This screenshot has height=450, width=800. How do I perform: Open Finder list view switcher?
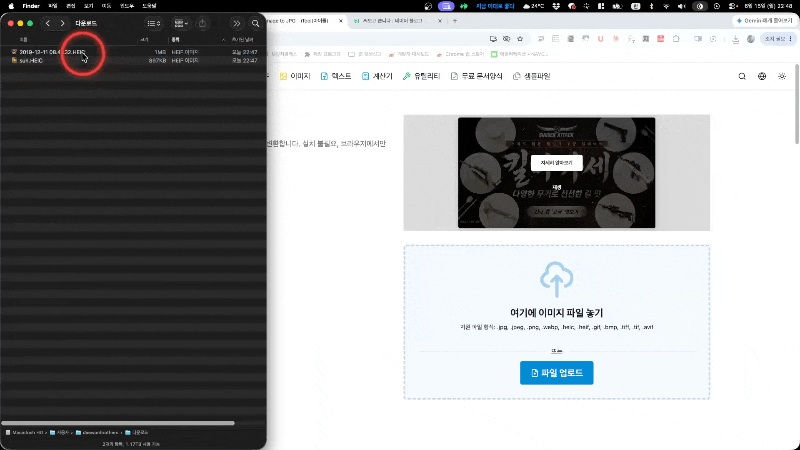(154, 23)
